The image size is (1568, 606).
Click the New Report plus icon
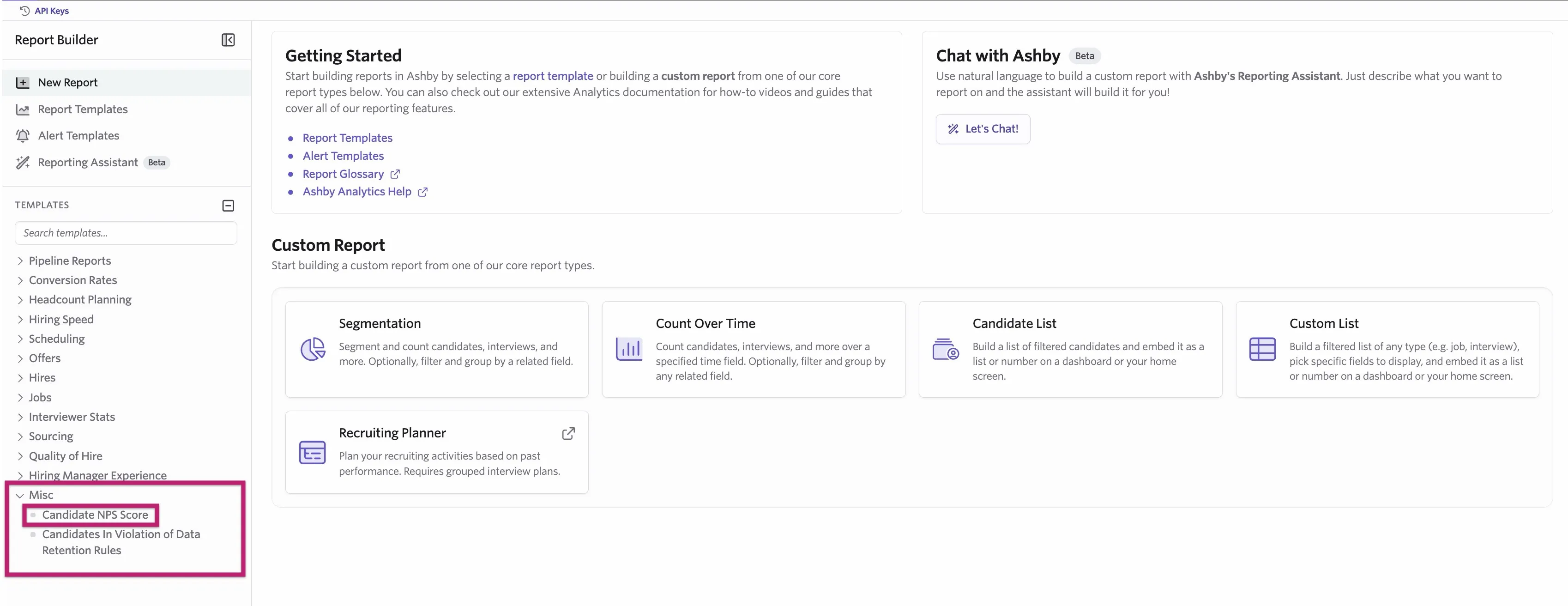[x=23, y=83]
